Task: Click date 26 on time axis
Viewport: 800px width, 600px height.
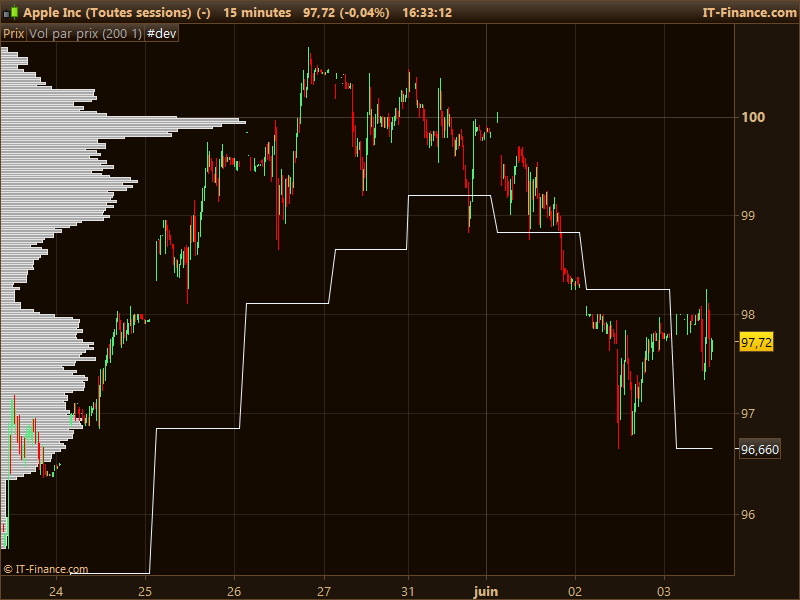Action: coord(234,591)
